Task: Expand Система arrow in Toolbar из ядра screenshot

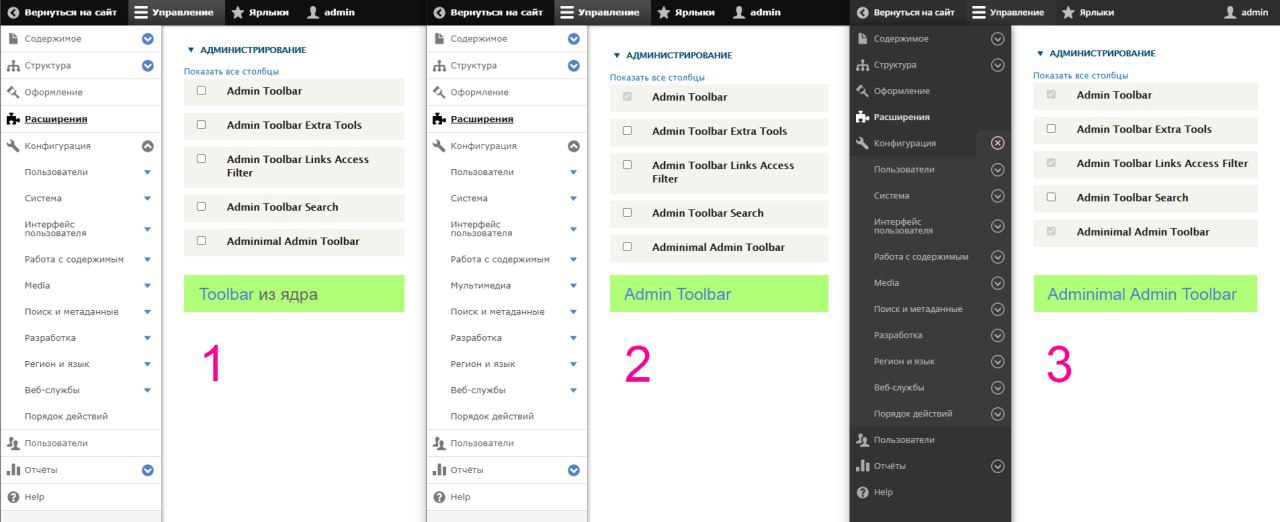Action: click(148, 198)
